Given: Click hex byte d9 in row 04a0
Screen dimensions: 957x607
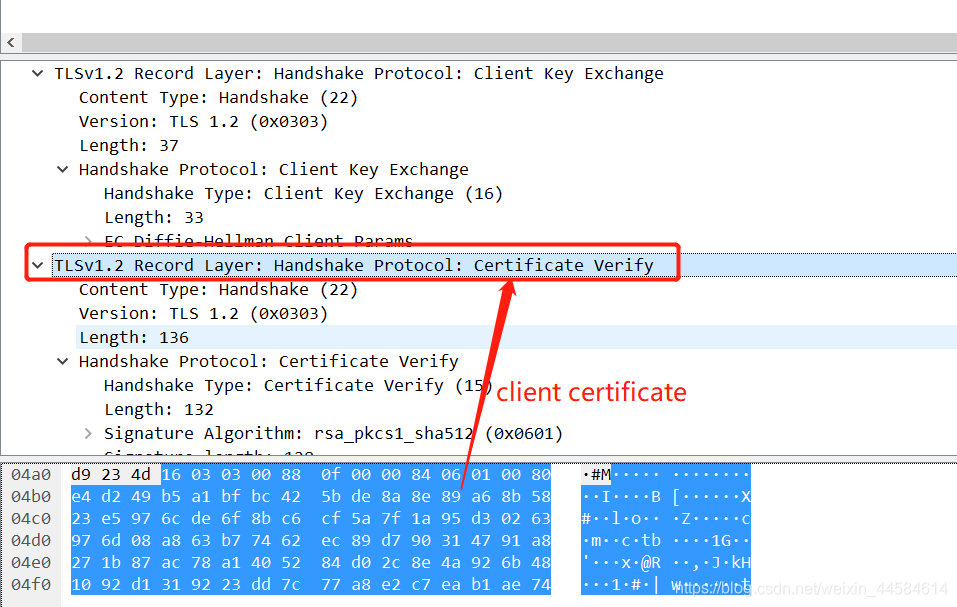Looking at the screenshot, I should coord(81,475).
